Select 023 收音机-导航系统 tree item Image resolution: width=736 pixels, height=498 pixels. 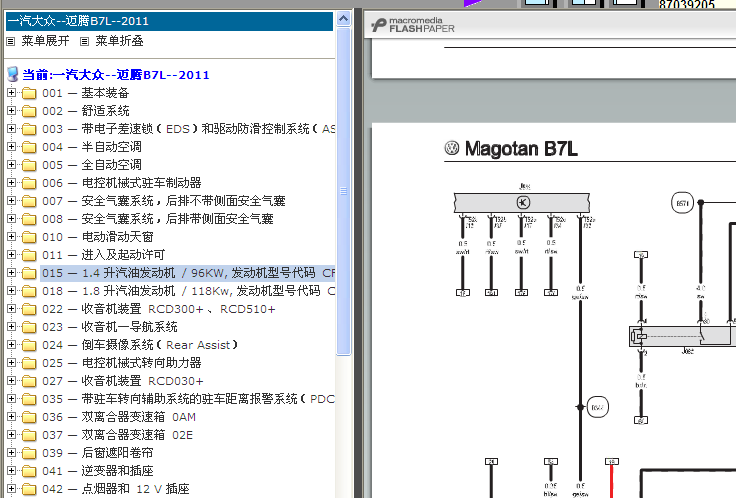(110, 327)
